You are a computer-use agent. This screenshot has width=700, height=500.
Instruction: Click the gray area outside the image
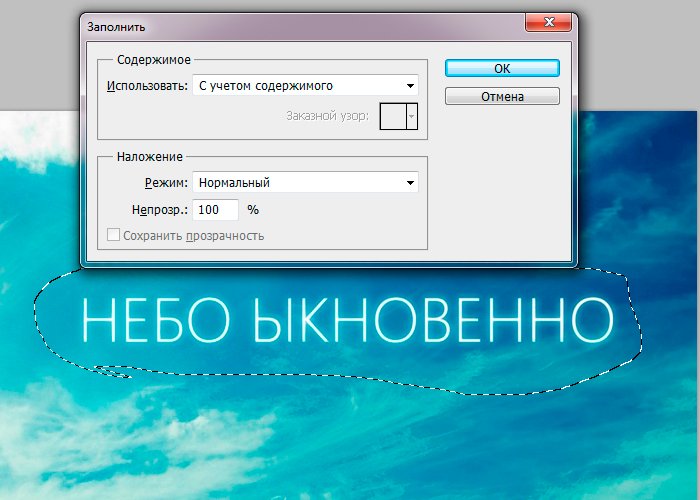[640, 60]
